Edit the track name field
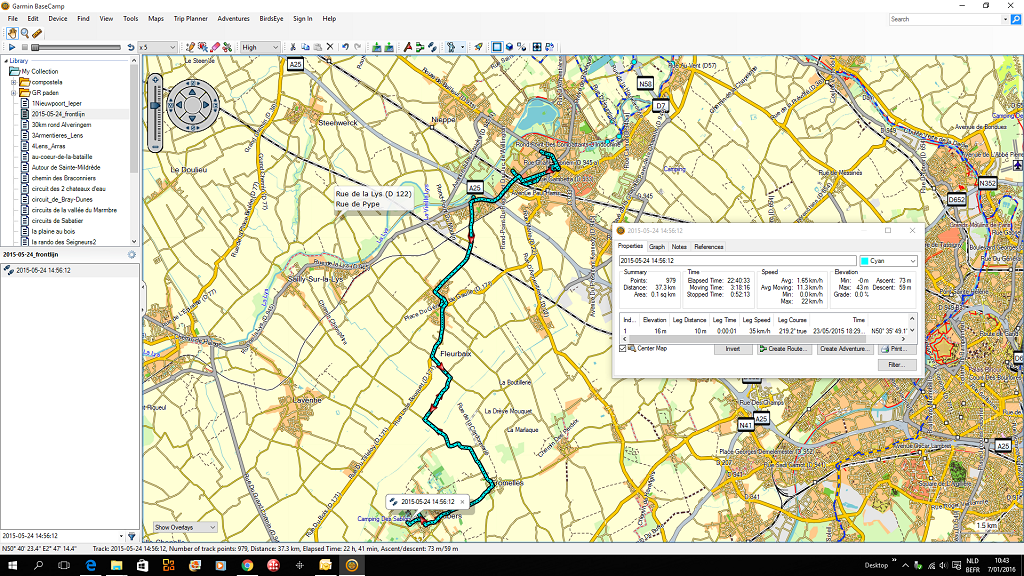The height and width of the screenshot is (576, 1024). [737, 261]
